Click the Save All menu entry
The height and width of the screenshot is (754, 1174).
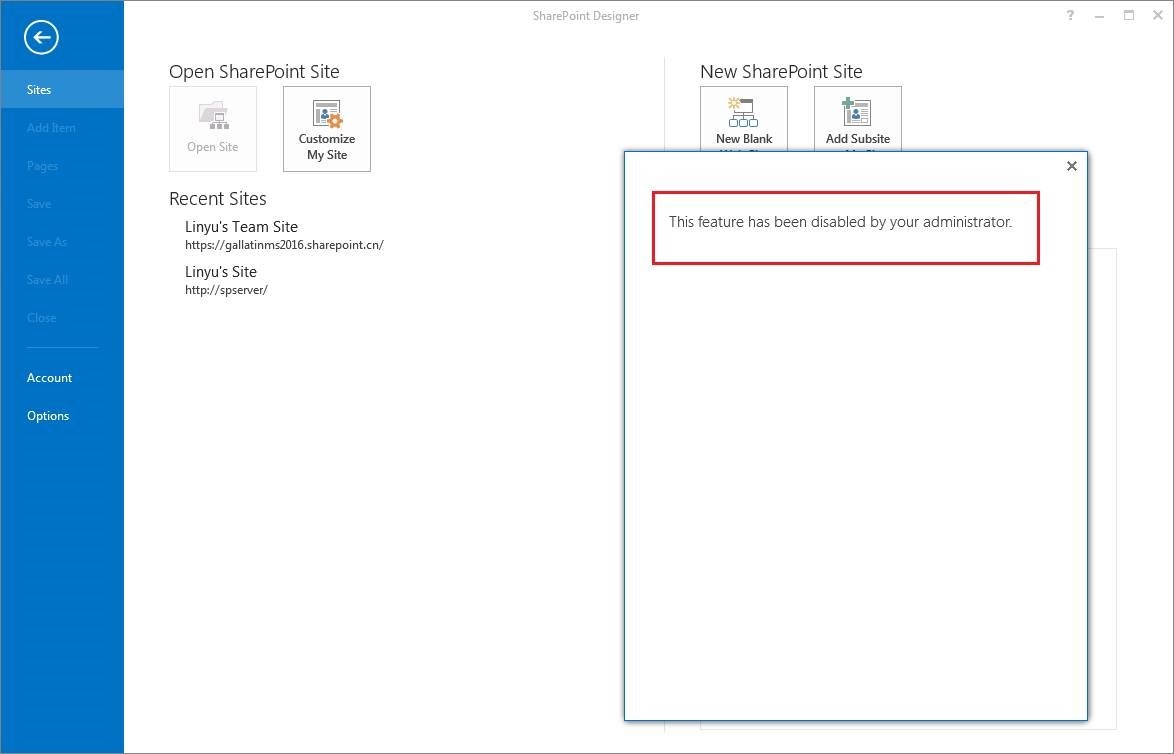pos(61,279)
